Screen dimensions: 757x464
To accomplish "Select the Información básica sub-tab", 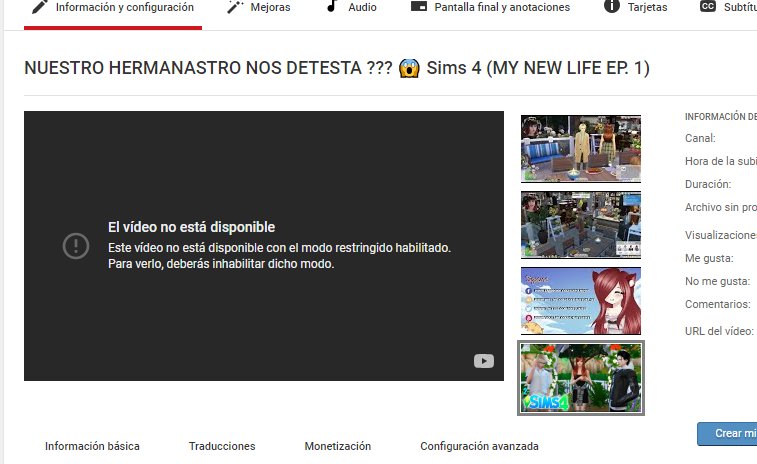I will coord(92,446).
